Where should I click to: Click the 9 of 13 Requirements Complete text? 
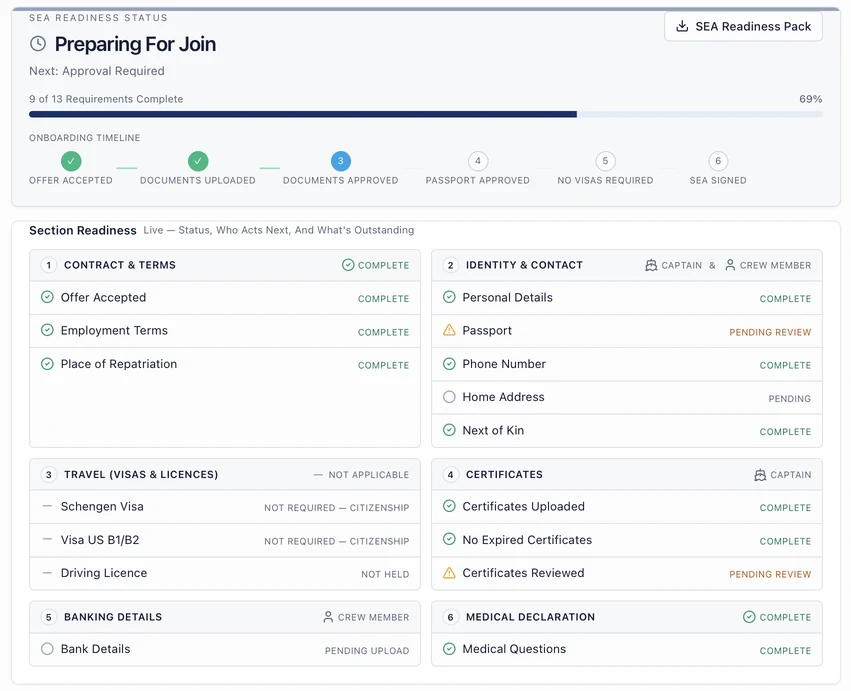(106, 99)
